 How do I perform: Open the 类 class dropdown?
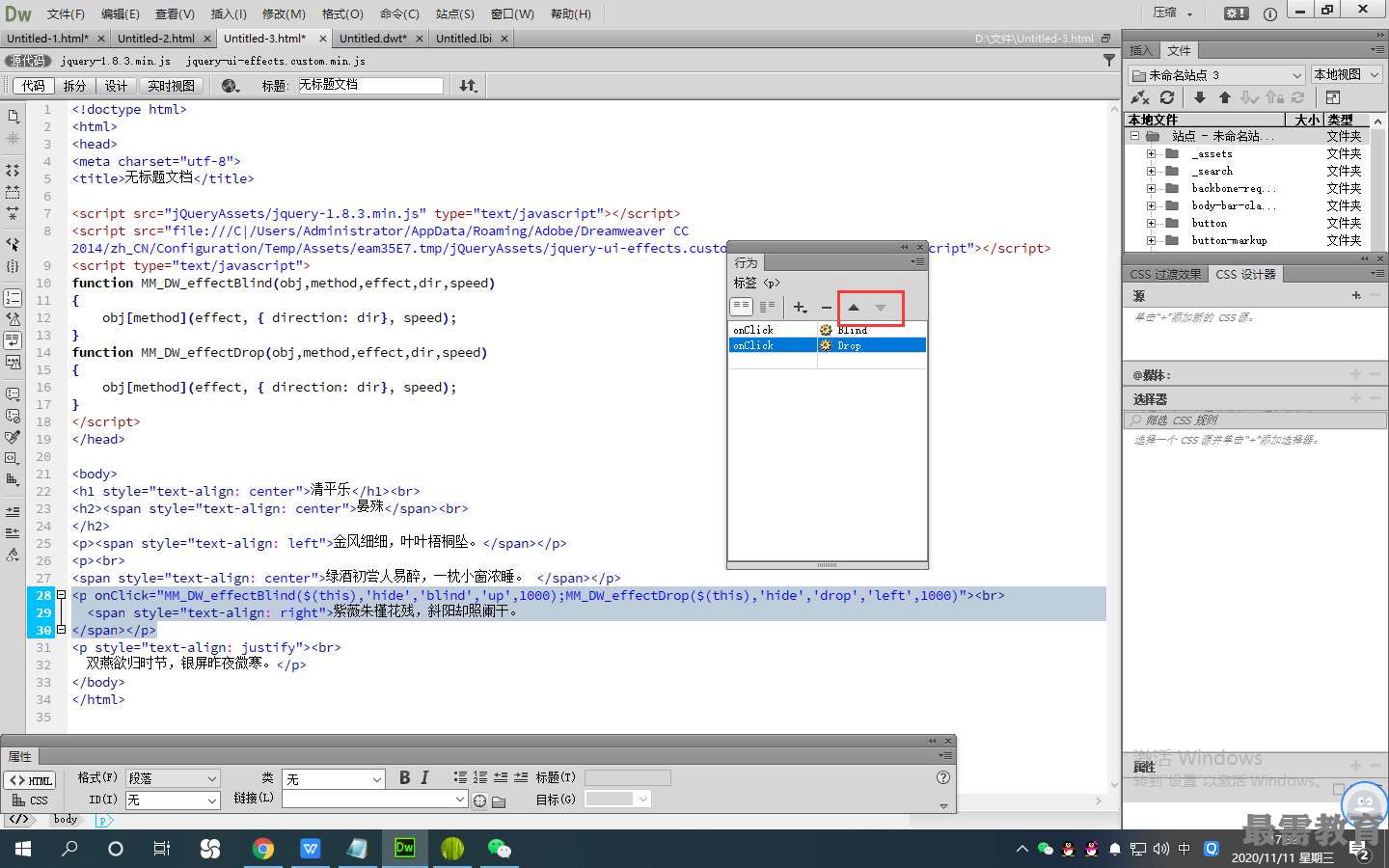(x=334, y=778)
